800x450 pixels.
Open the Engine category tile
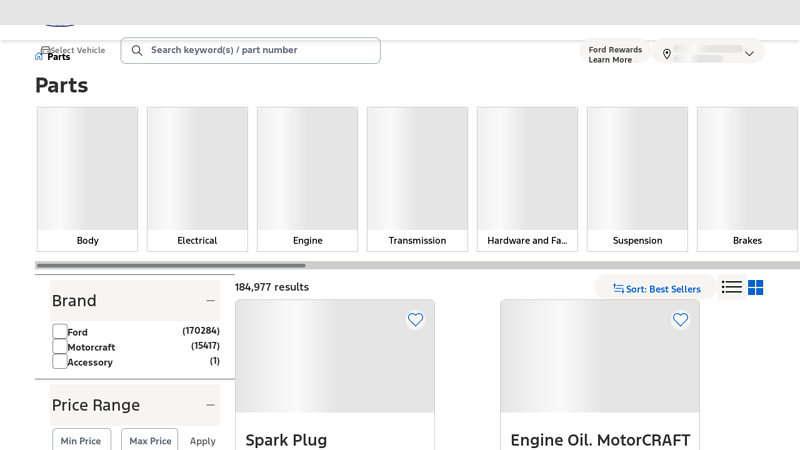[x=308, y=179]
